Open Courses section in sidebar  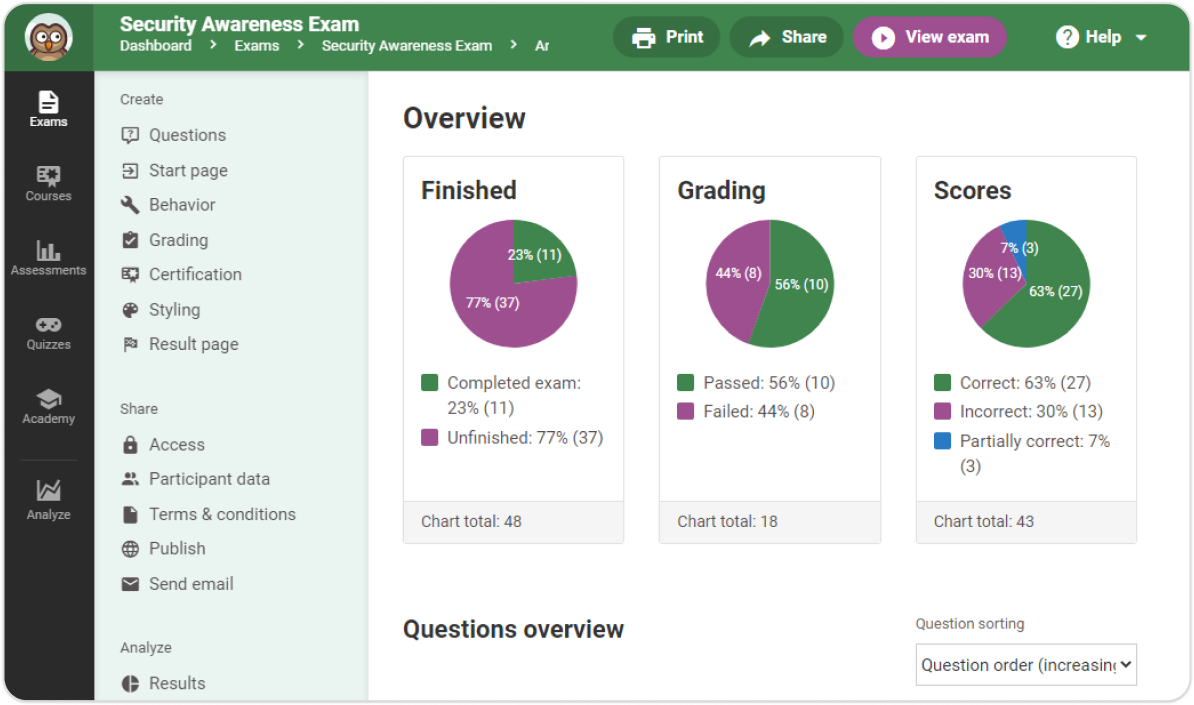(x=49, y=183)
